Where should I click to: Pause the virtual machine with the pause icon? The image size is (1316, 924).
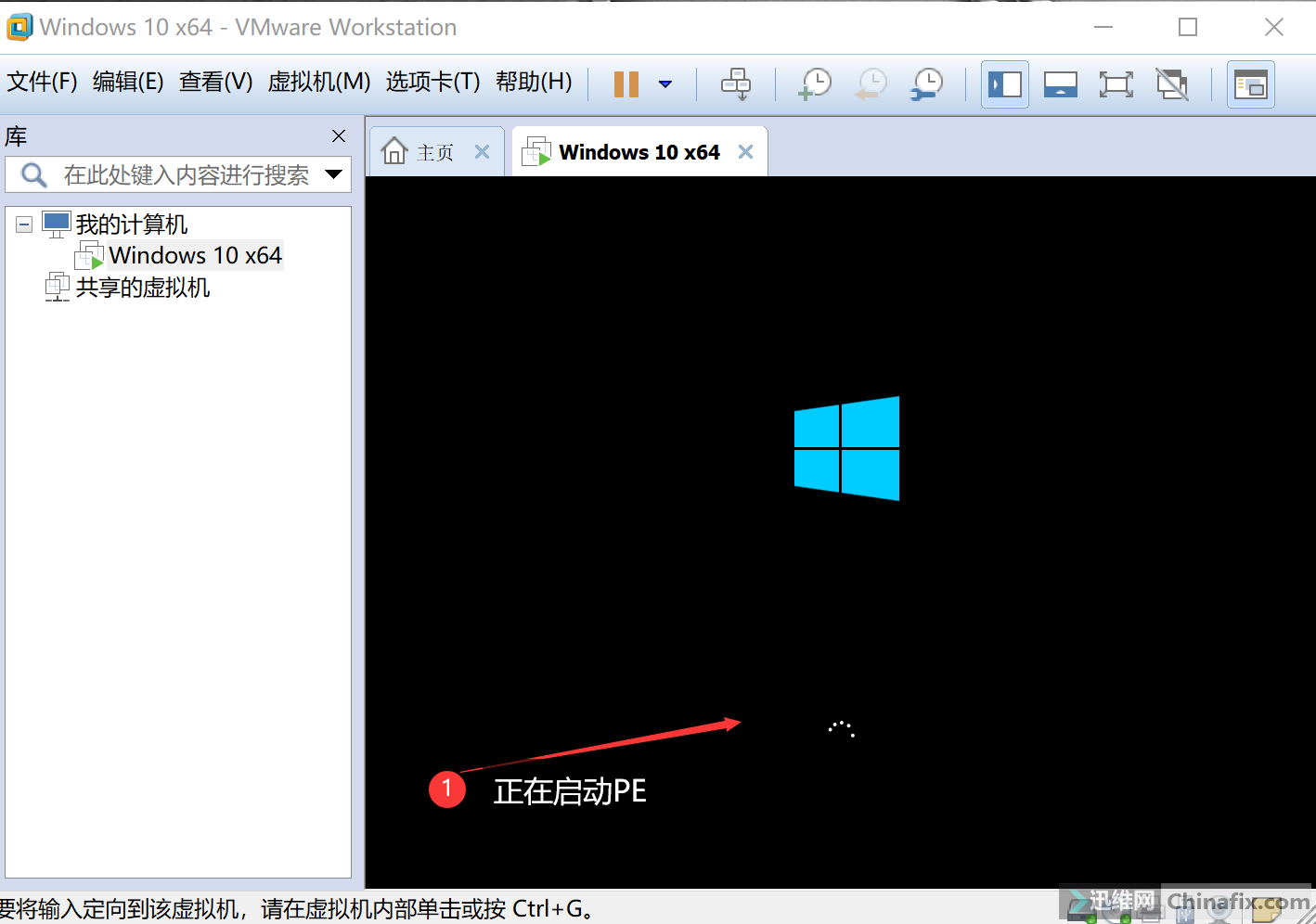(x=626, y=84)
